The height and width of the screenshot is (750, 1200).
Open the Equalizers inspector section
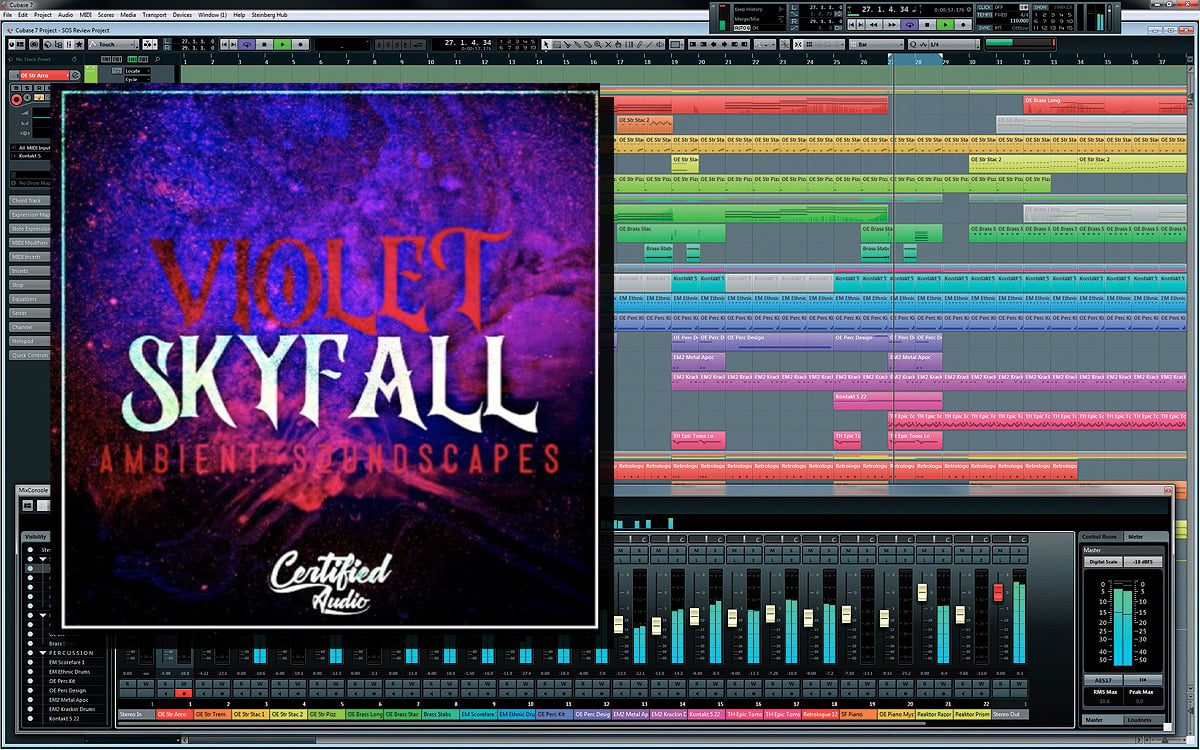coord(30,299)
